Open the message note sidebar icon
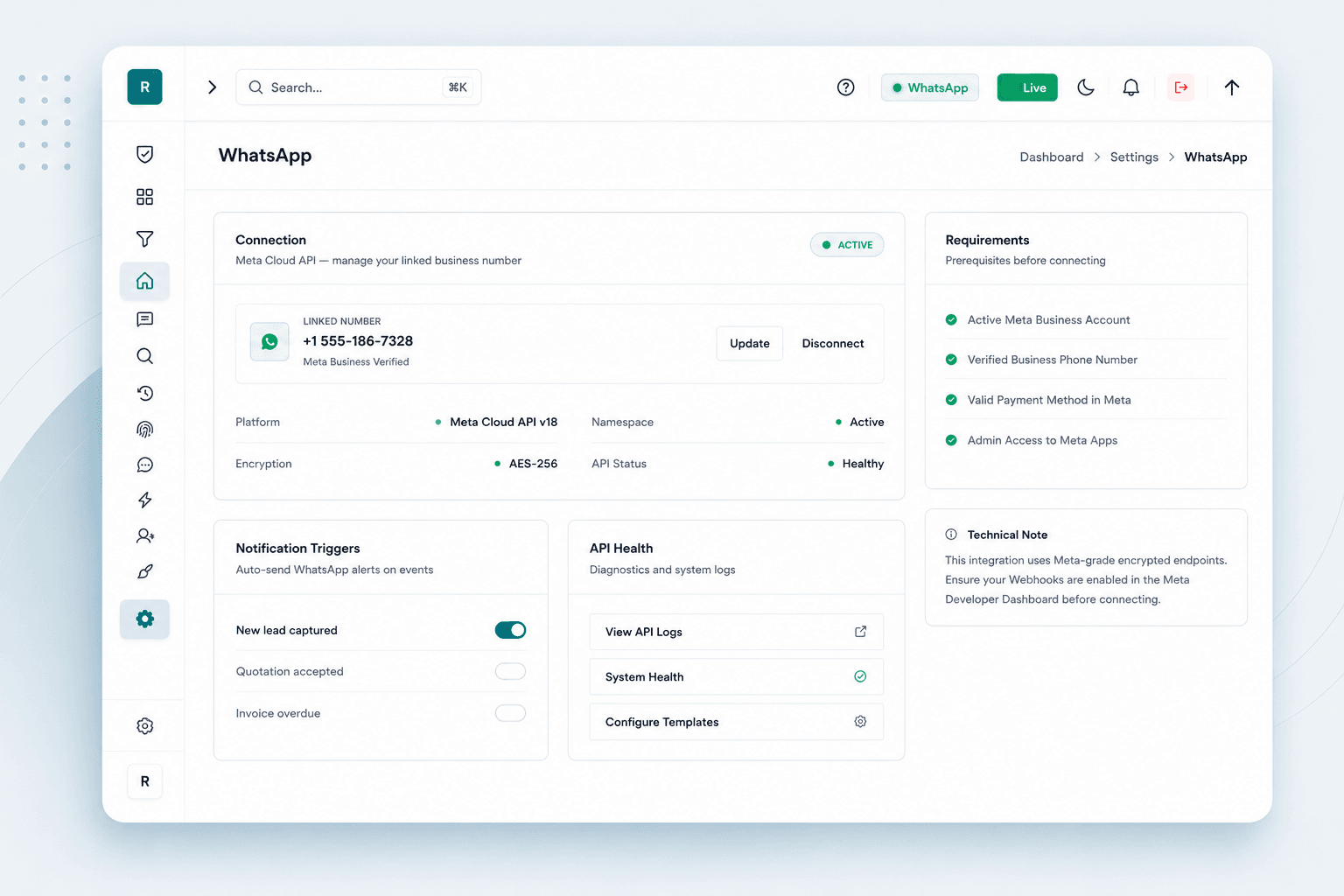Screen dimensions: 1344x896 [x=145, y=319]
